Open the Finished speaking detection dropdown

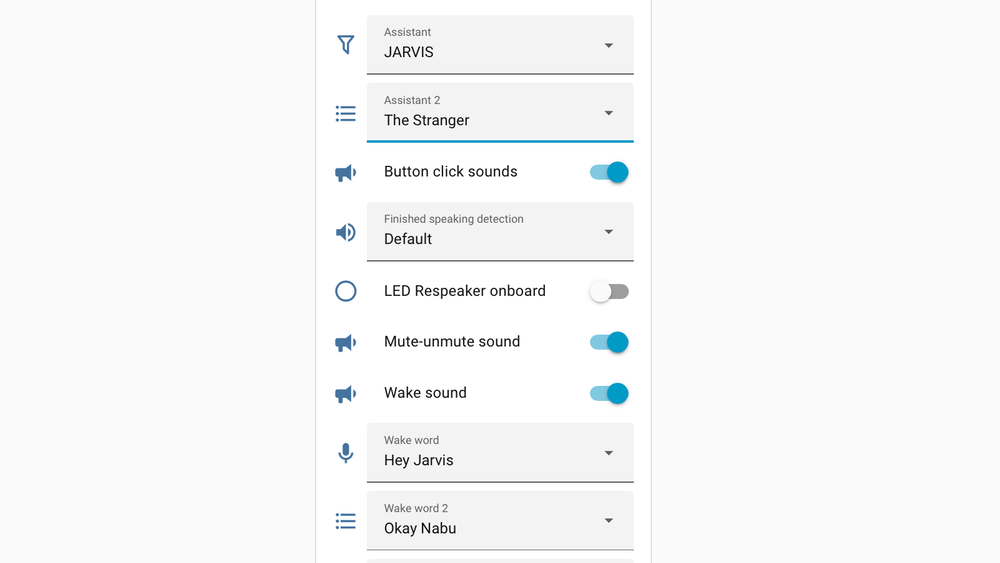500,231
